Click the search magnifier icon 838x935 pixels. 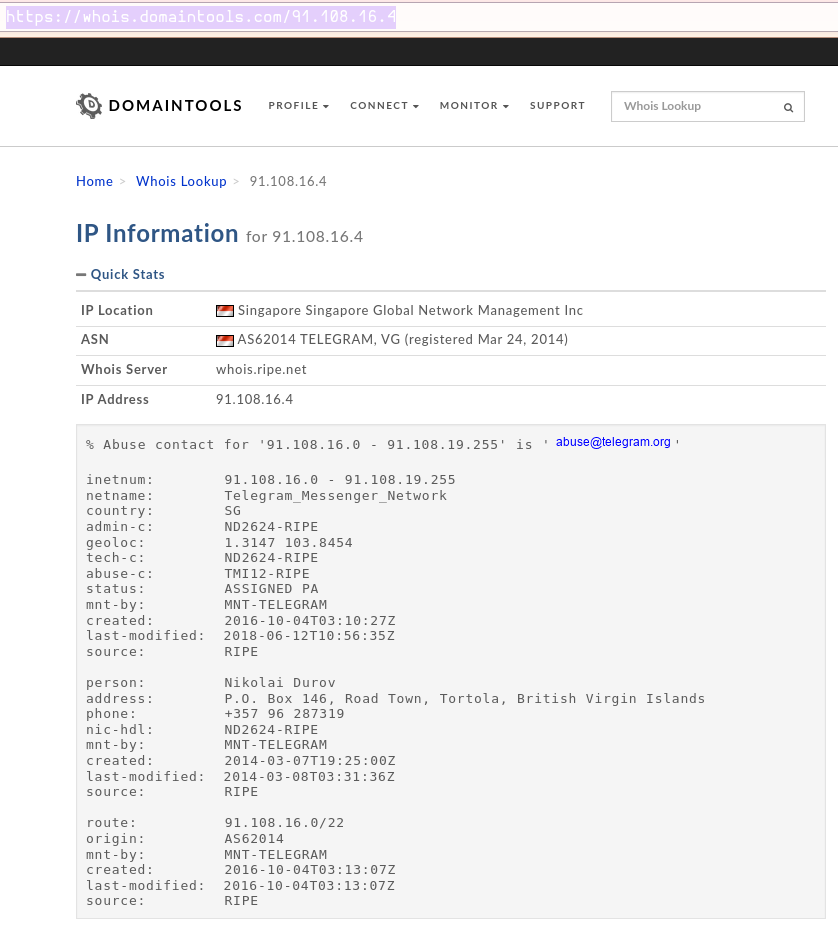coord(788,107)
